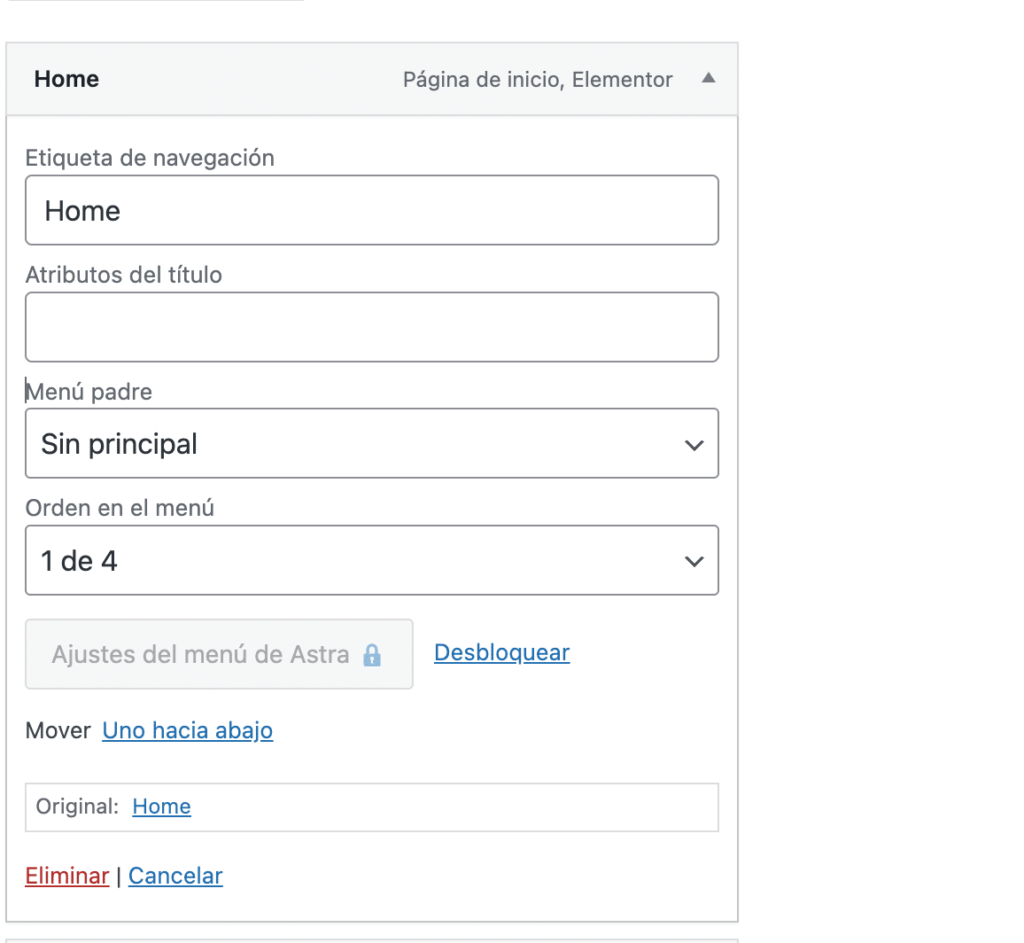The height and width of the screenshot is (943, 1024).
Task: Delete the menu item via "Eliminar"
Action: (x=66, y=875)
